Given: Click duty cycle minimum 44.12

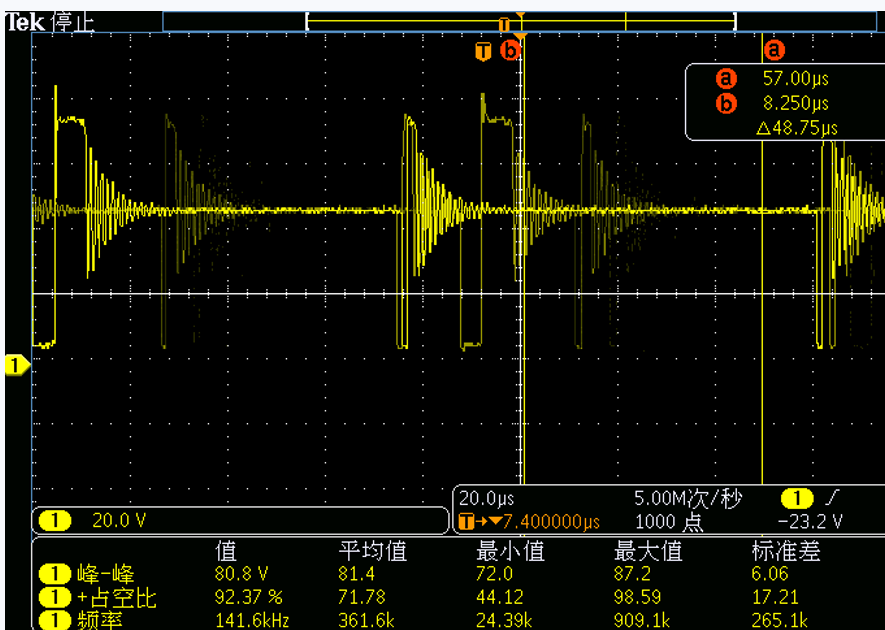Looking at the screenshot, I should [500, 597].
